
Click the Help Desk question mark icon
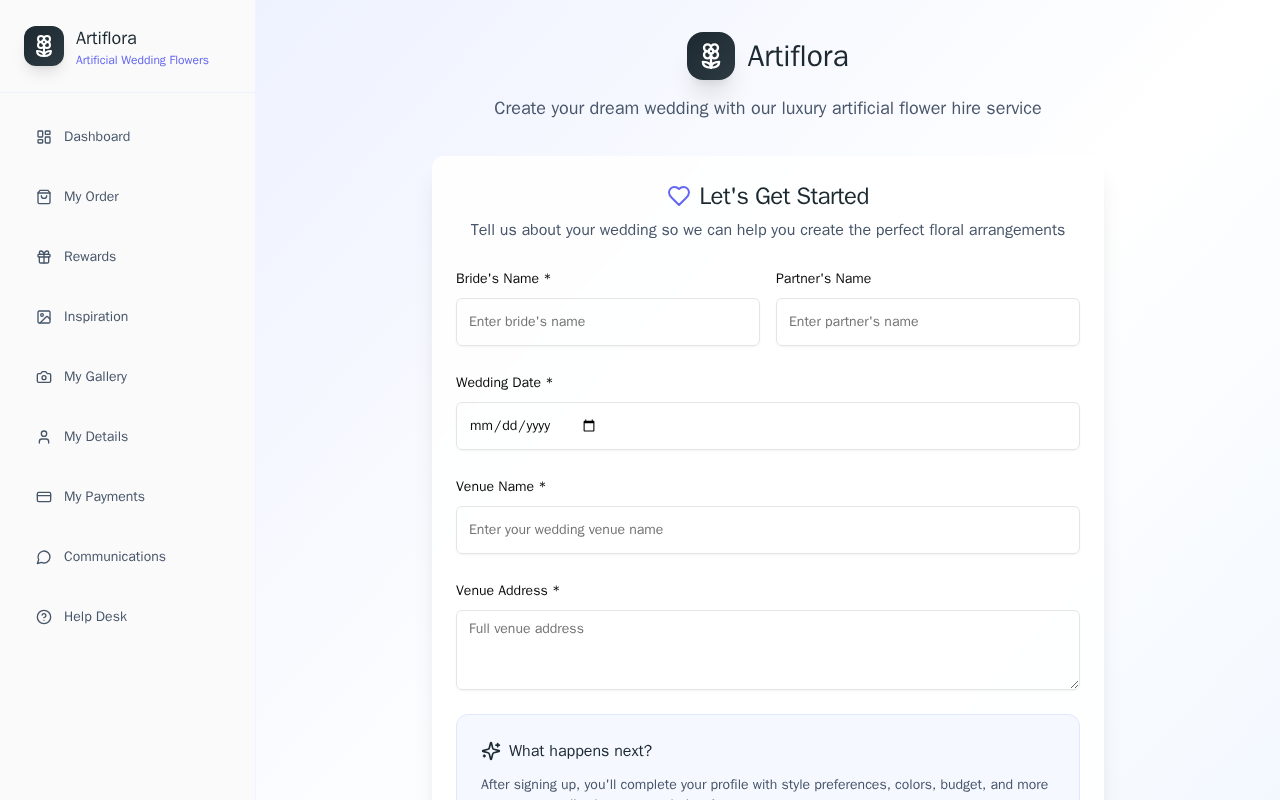tap(44, 617)
